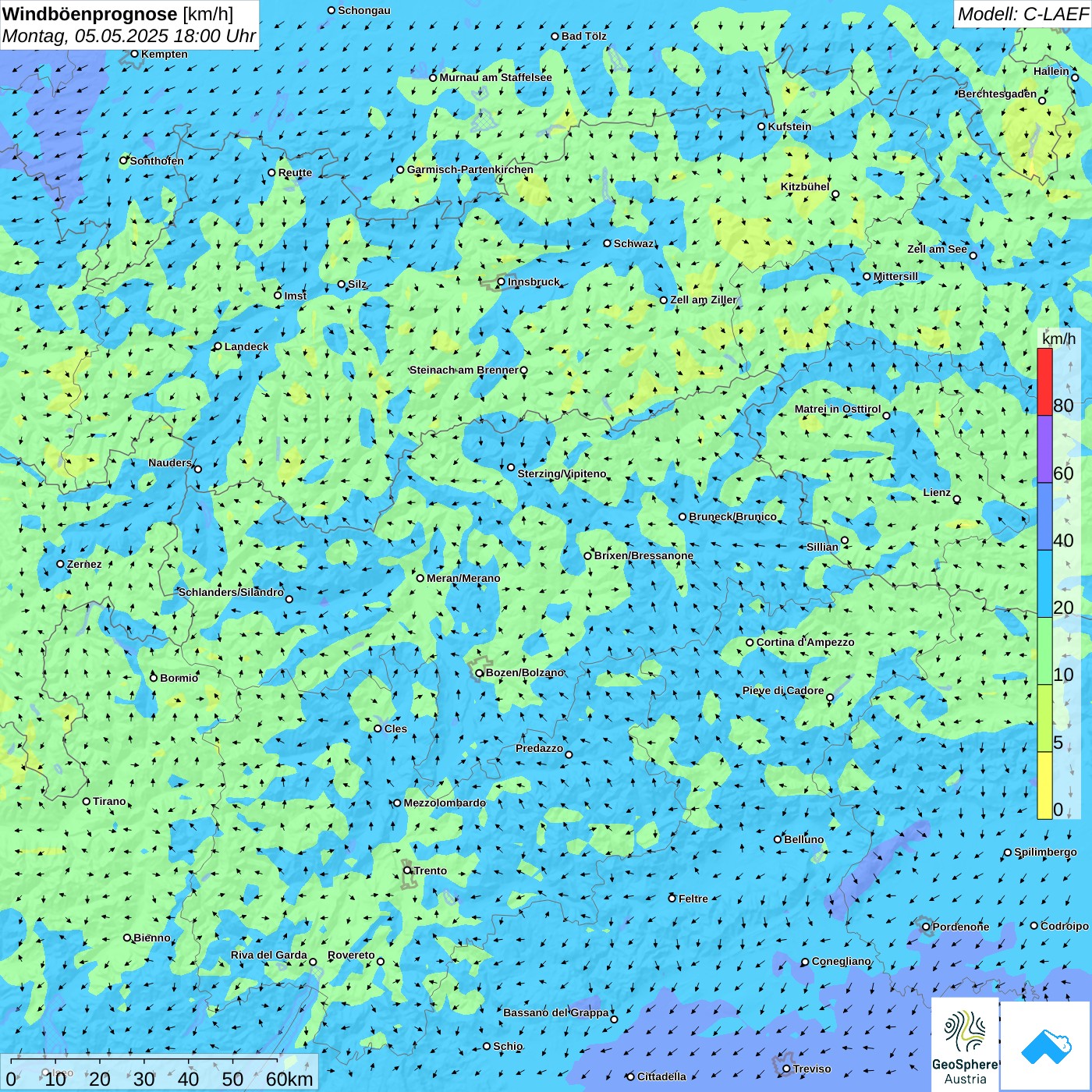Click the 'Meran/Merano' label
The width and height of the screenshot is (1092, 1092).
[x=463, y=578]
